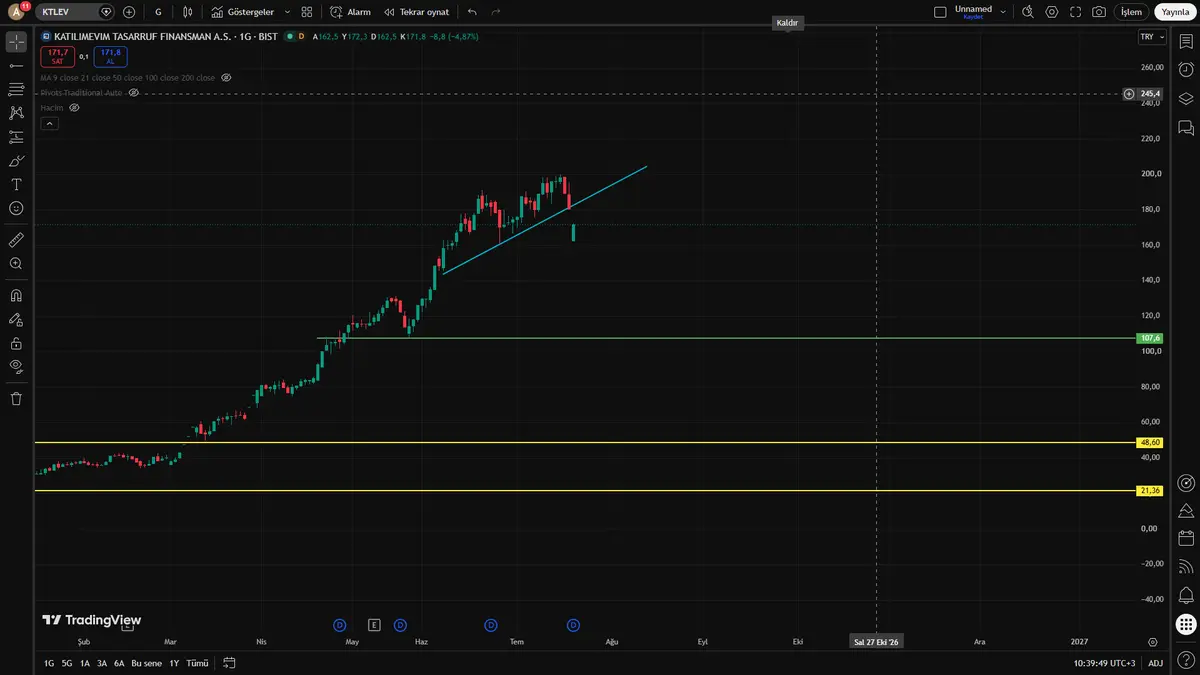Open the Fibonacci and Gann tools
The width and height of the screenshot is (1200, 675).
click(x=16, y=89)
